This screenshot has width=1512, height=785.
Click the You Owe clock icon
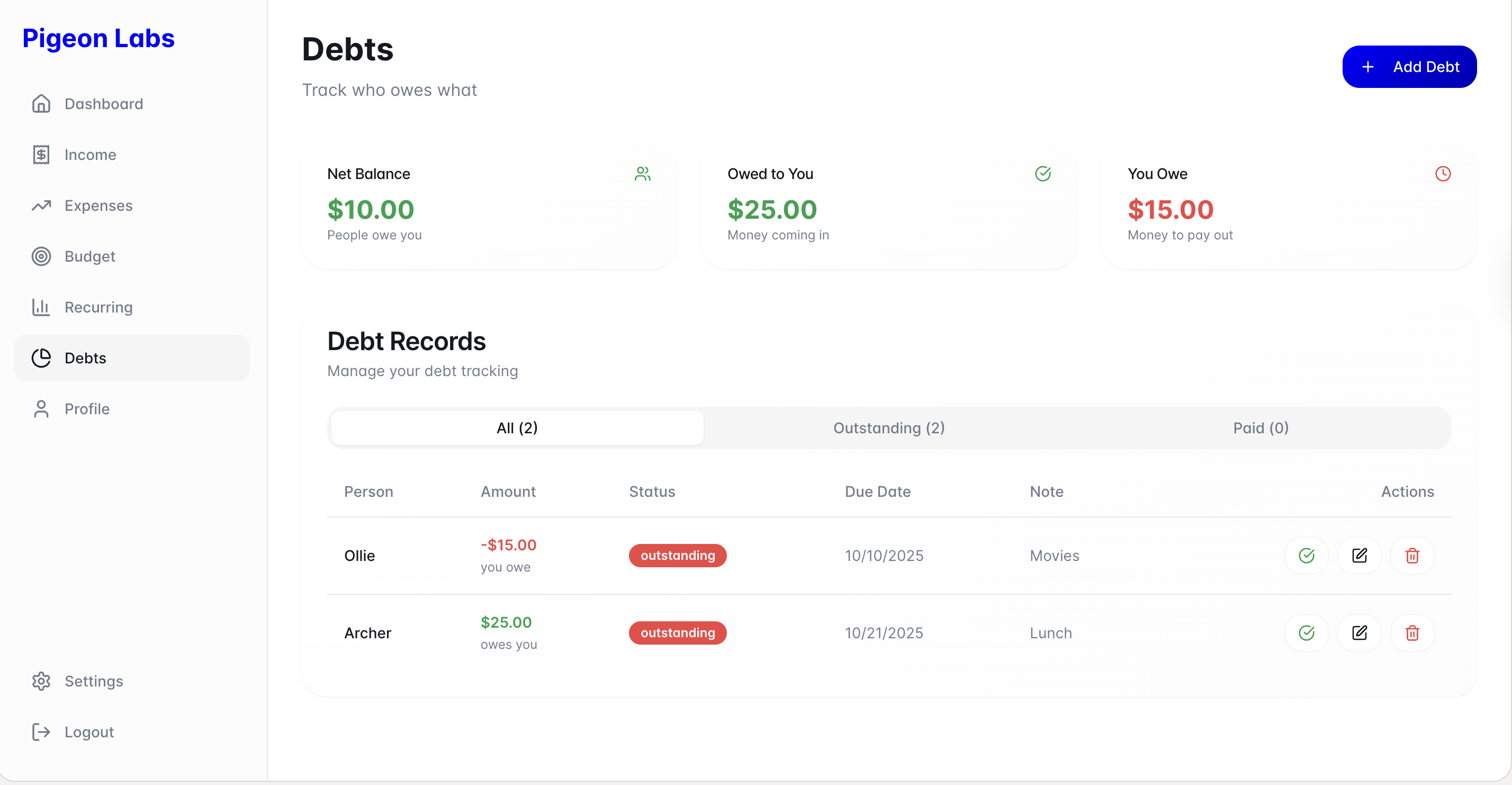tap(1443, 174)
